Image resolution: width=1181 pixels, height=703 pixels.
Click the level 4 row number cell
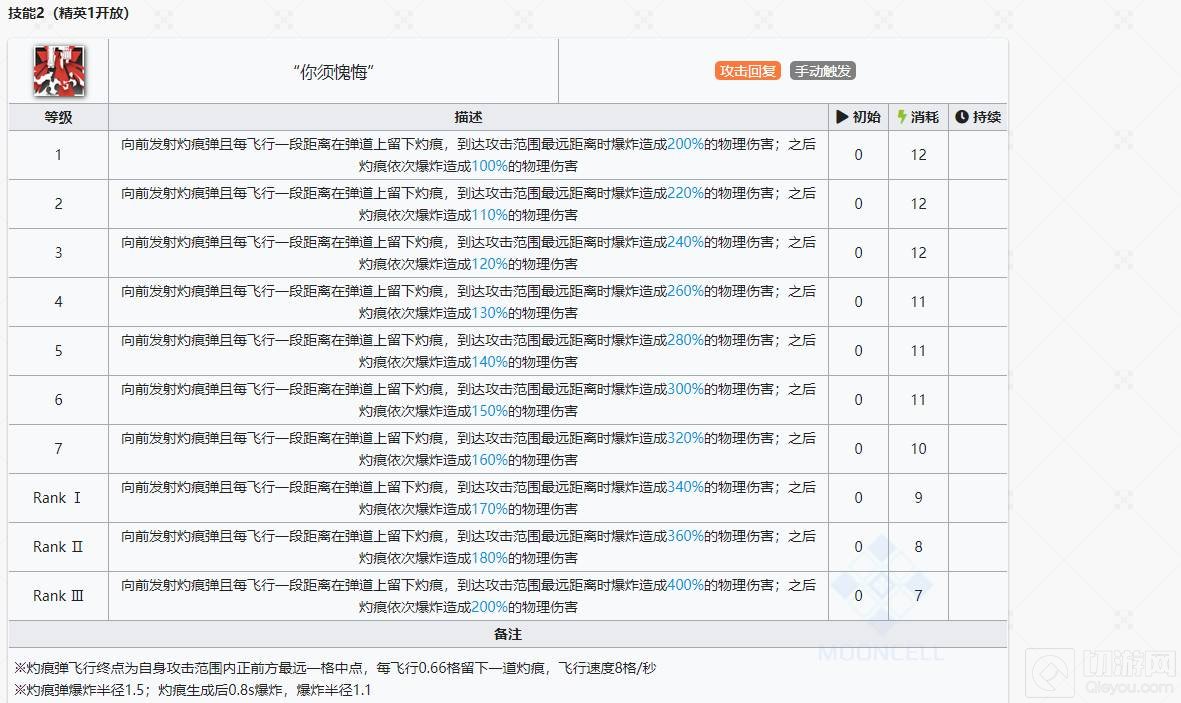pos(58,302)
